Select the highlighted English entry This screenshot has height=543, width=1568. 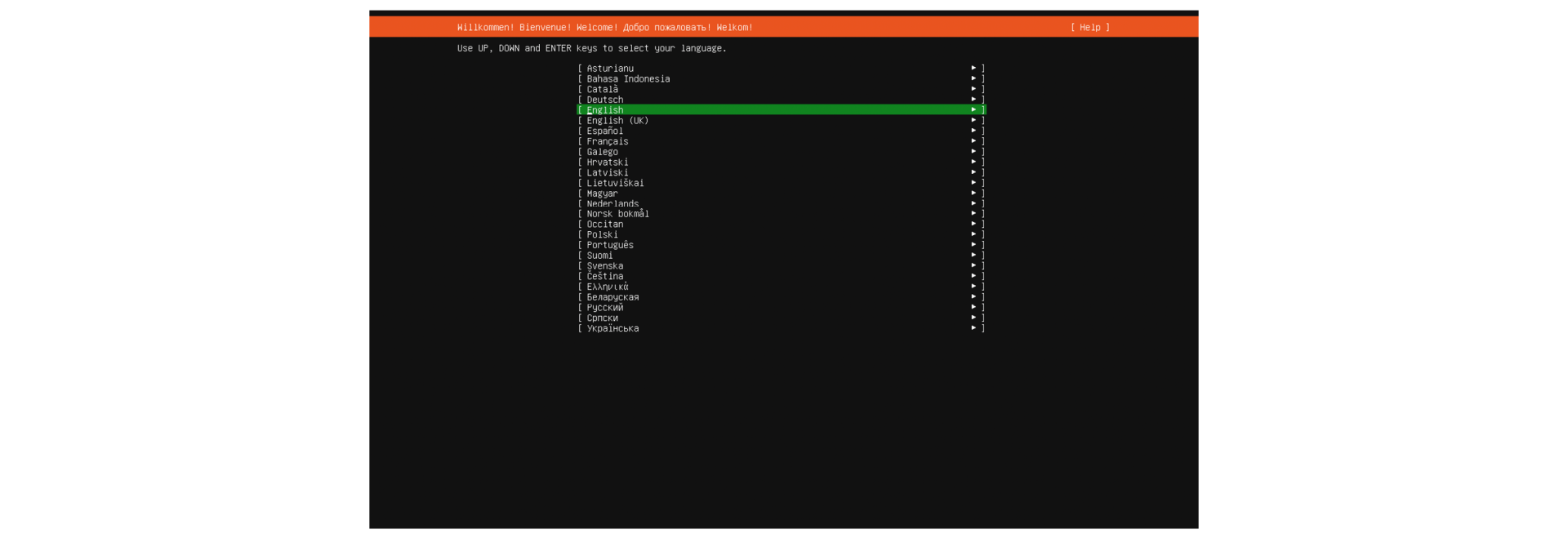[x=604, y=110]
